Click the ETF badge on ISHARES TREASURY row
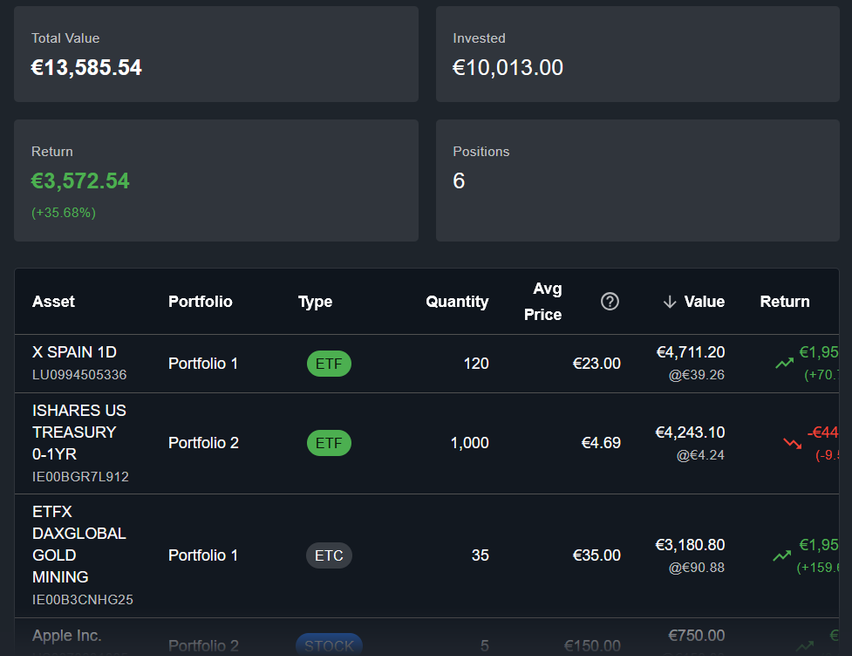Image resolution: width=852 pixels, height=656 pixels. [x=329, y=443]
